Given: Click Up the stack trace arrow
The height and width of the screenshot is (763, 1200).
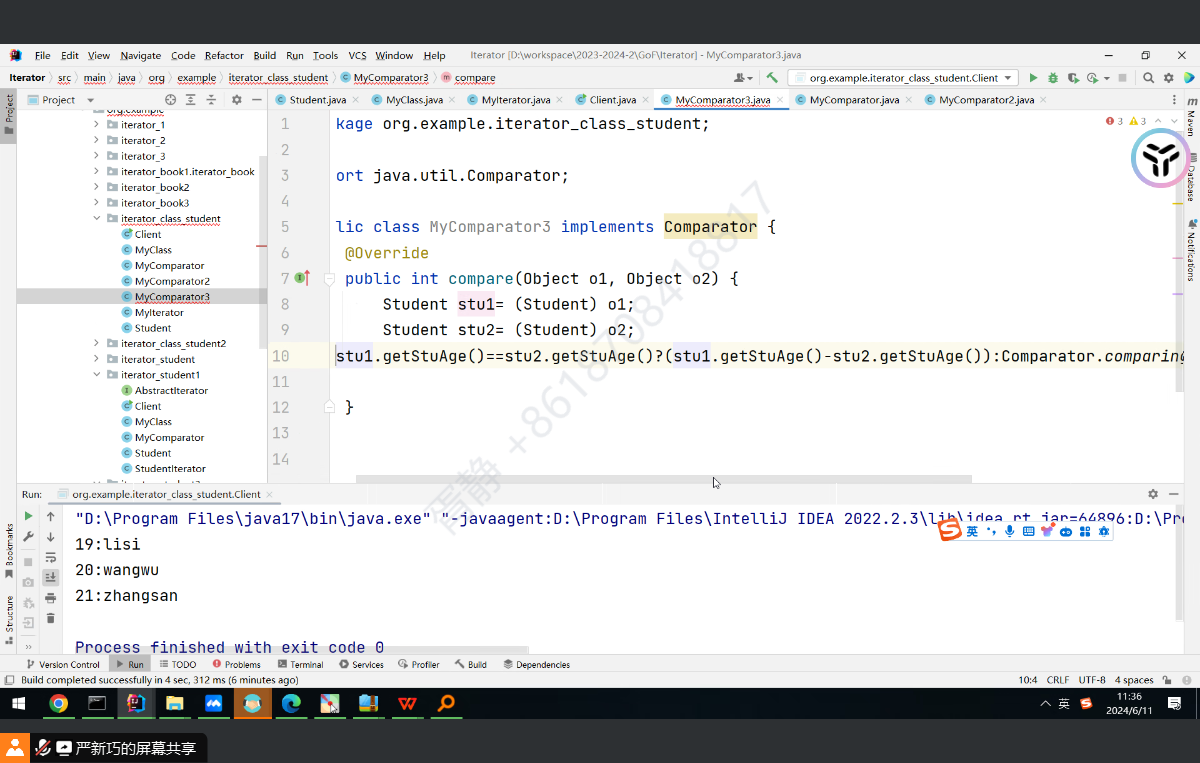Looking at the screenshot, I should pyautogui.click(x=51, y=517).
